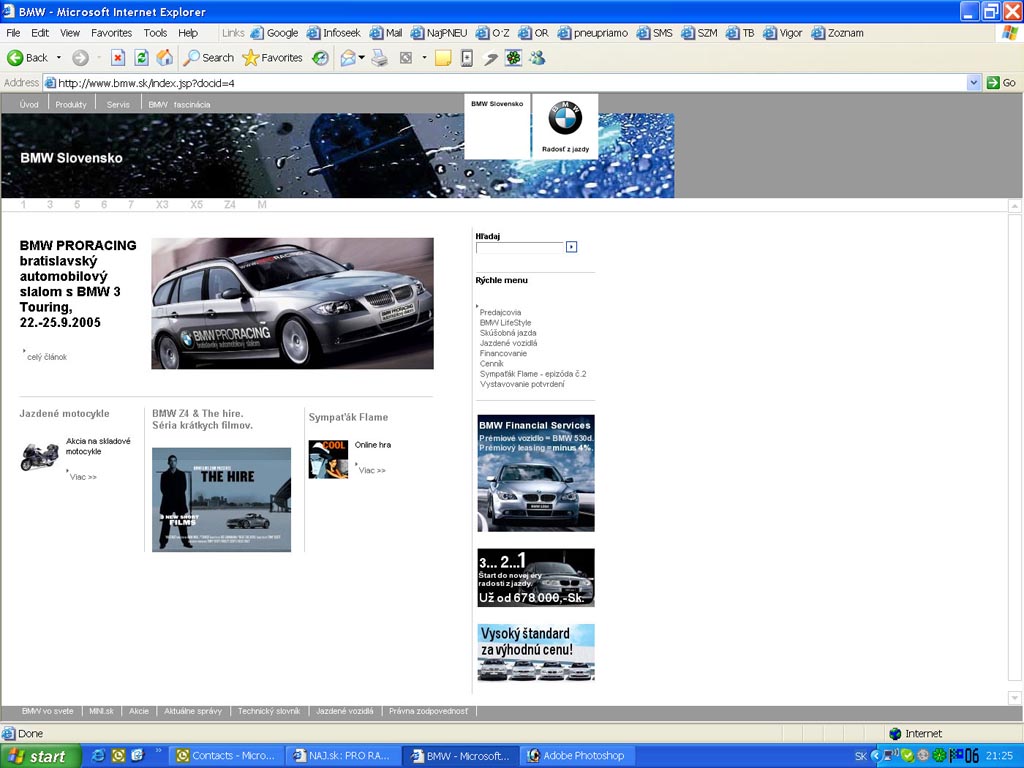Expand the address bar history dropdown
This screenshot has width=1024, height=768.
click(974, 83)
